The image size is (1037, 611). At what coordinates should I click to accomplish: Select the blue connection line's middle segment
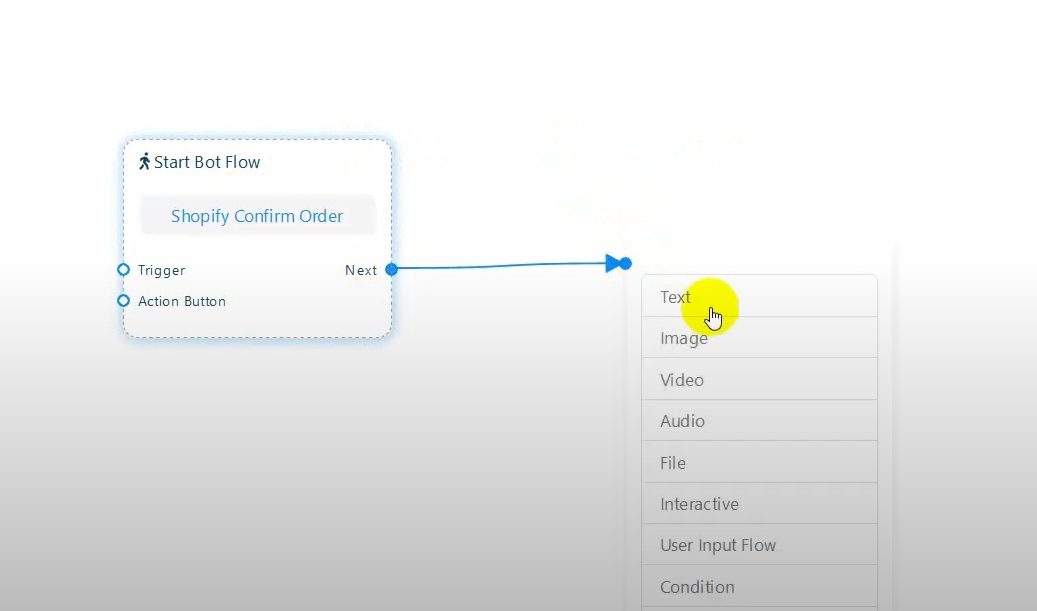500,266
